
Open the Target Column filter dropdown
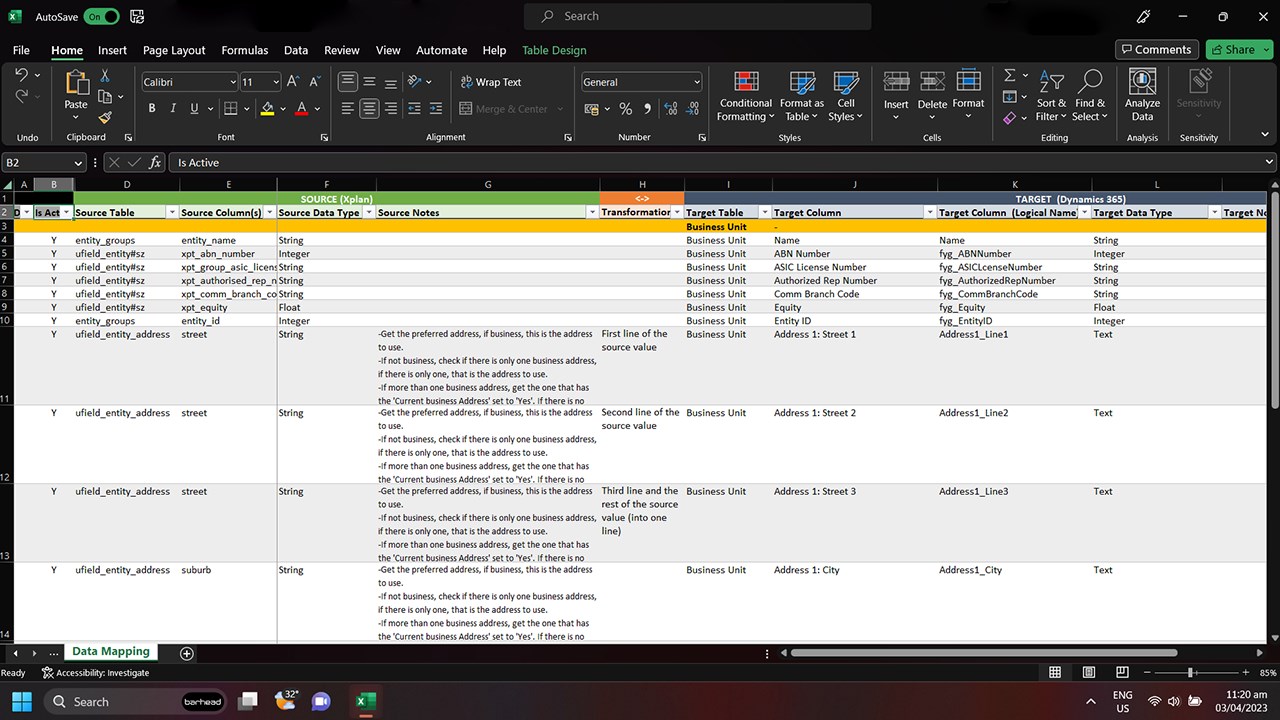(930, 212)
